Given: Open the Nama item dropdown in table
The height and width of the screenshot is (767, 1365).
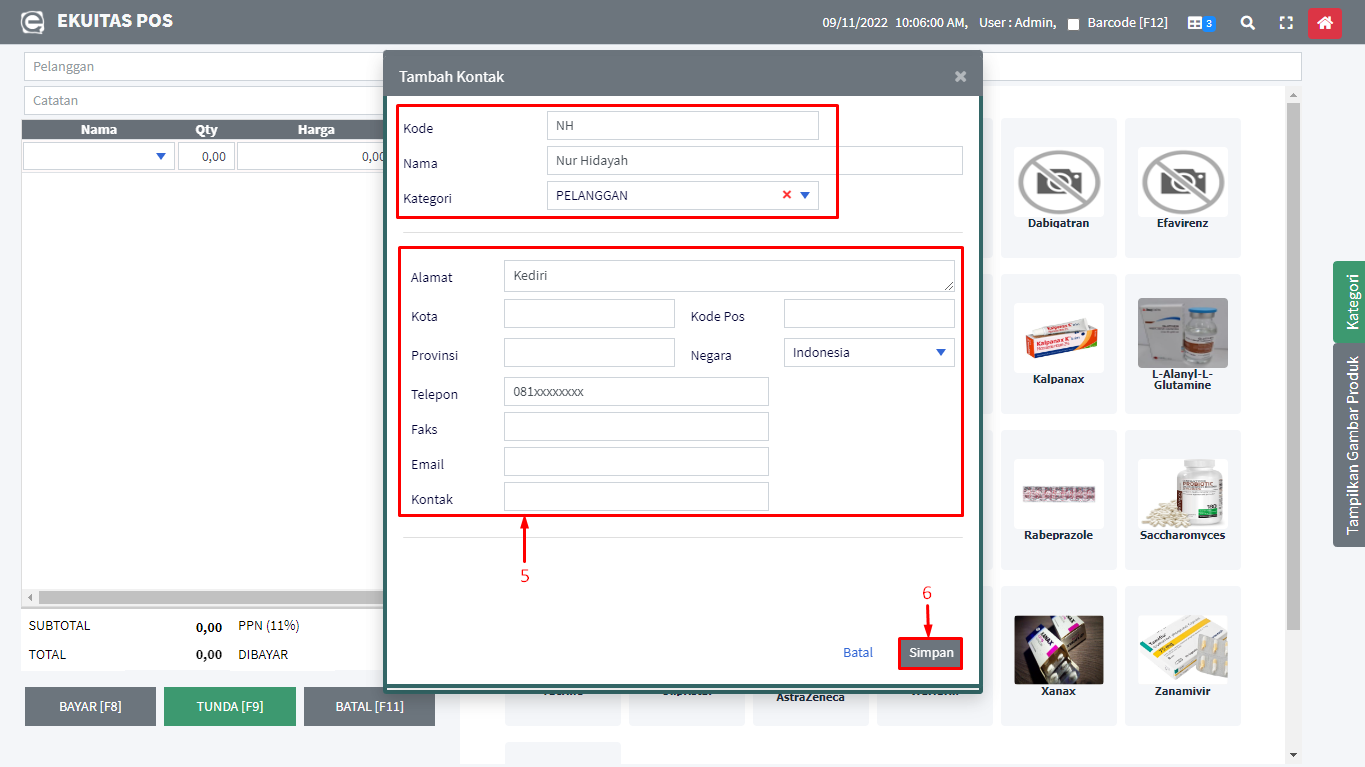Looking at the screenshot, I should click(161, 156).
